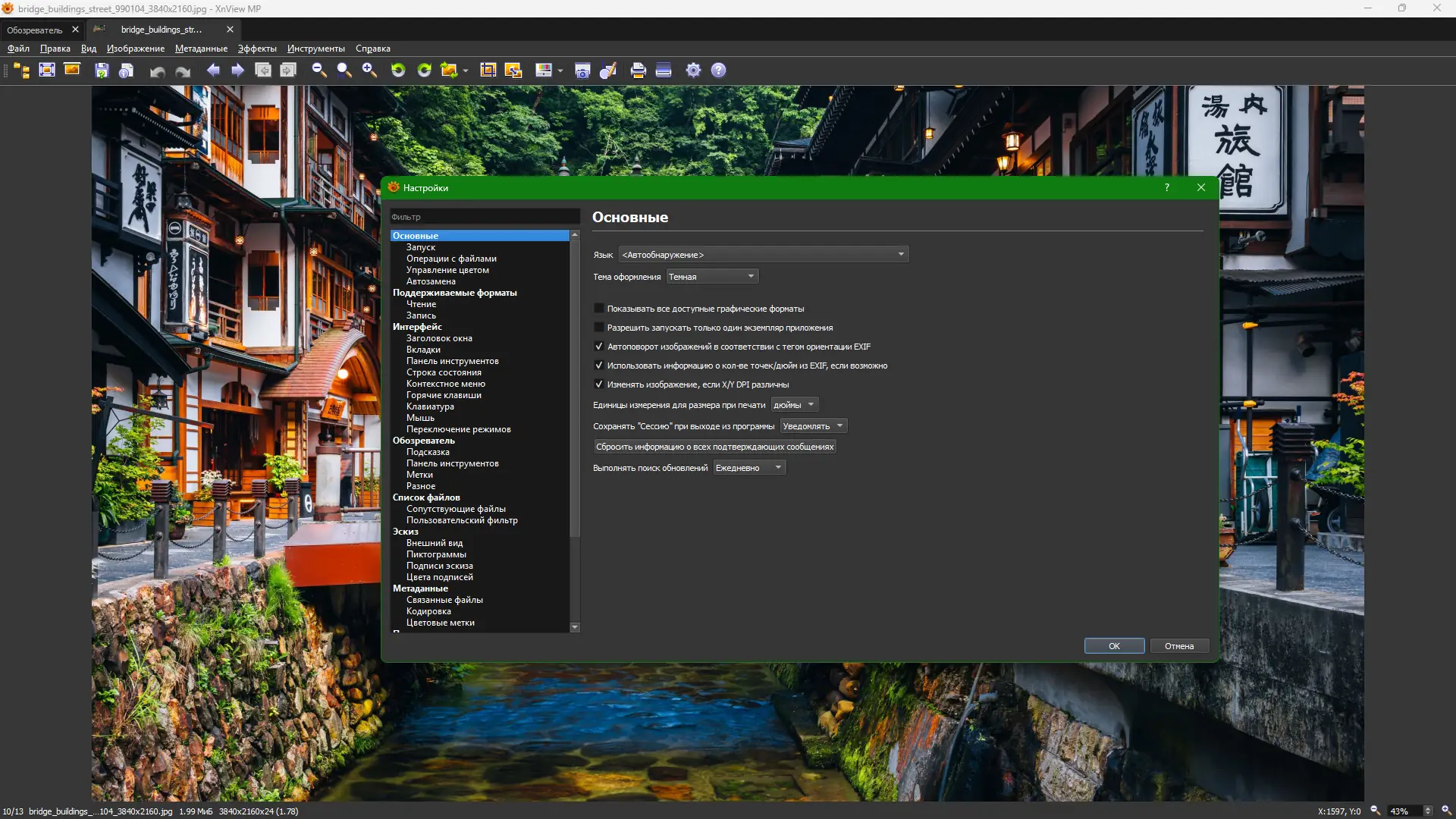Viewport: 1456px width, 819px height.
Task: Click the capture screen camera icon
Action: [582, 71]
